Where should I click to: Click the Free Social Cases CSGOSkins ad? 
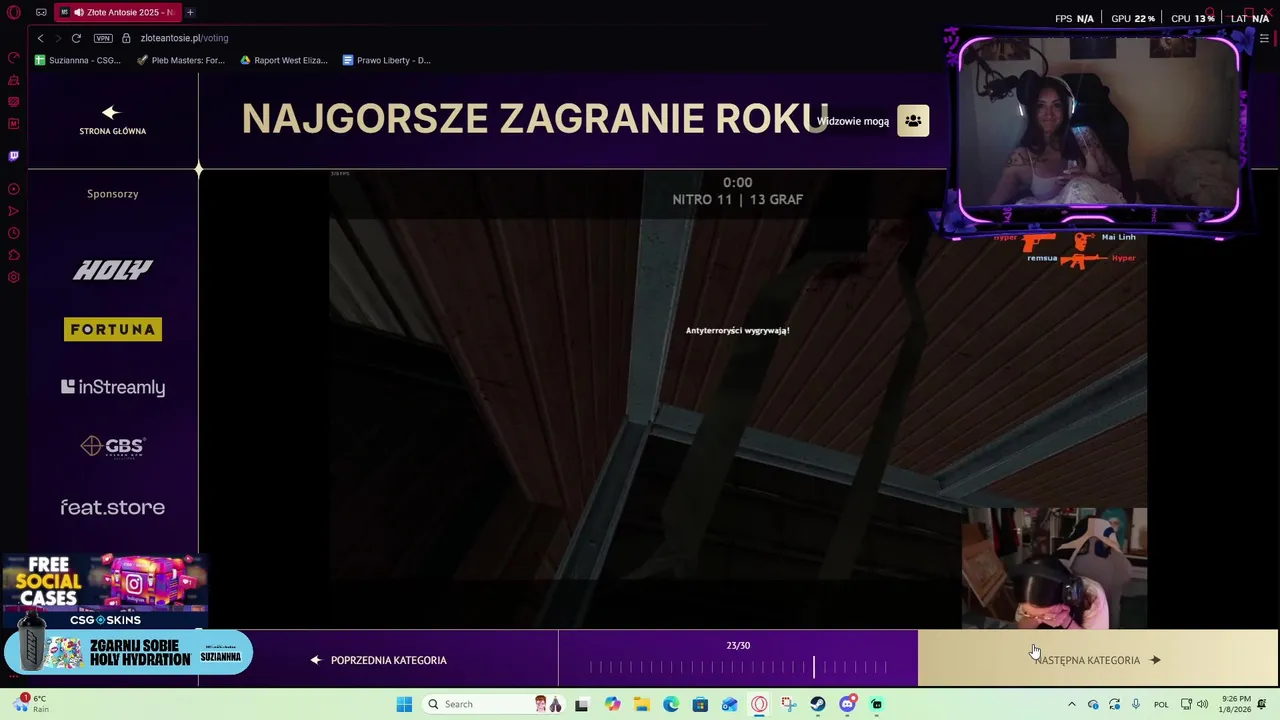coord(104,591)
